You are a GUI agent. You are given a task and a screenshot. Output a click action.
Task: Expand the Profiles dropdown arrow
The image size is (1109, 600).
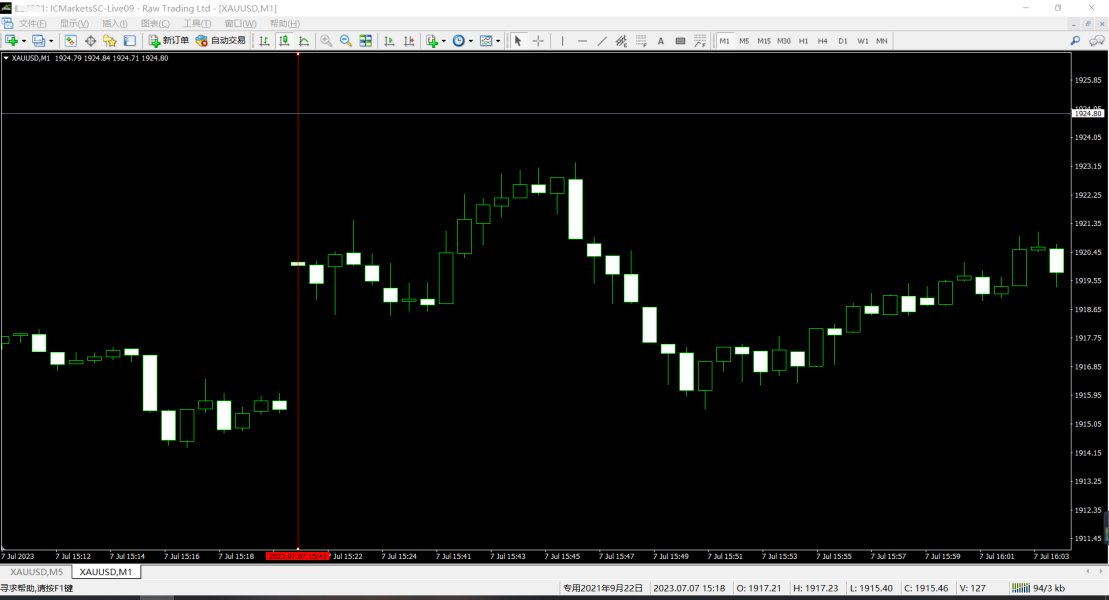51,41
